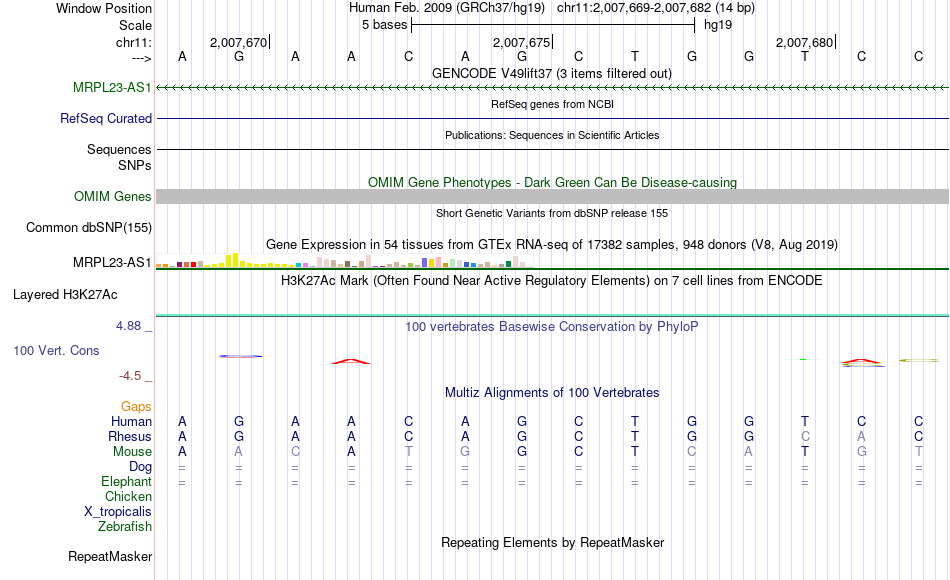Viewport: 950px width, 580px height.
Task: Select the Human species label
Action: (x=131, y=421)
